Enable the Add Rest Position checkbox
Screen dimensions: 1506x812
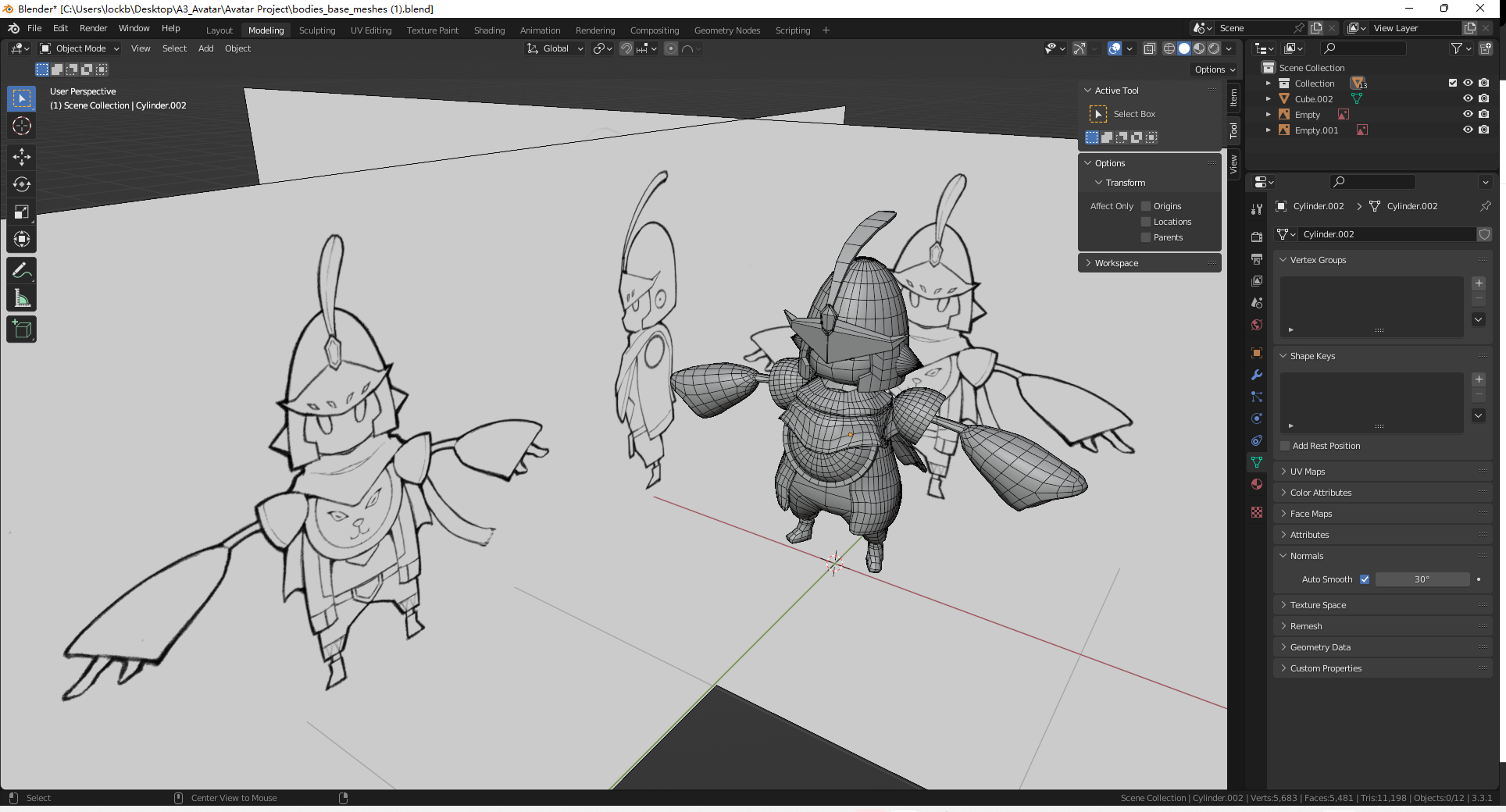(x=1285, y=446)
